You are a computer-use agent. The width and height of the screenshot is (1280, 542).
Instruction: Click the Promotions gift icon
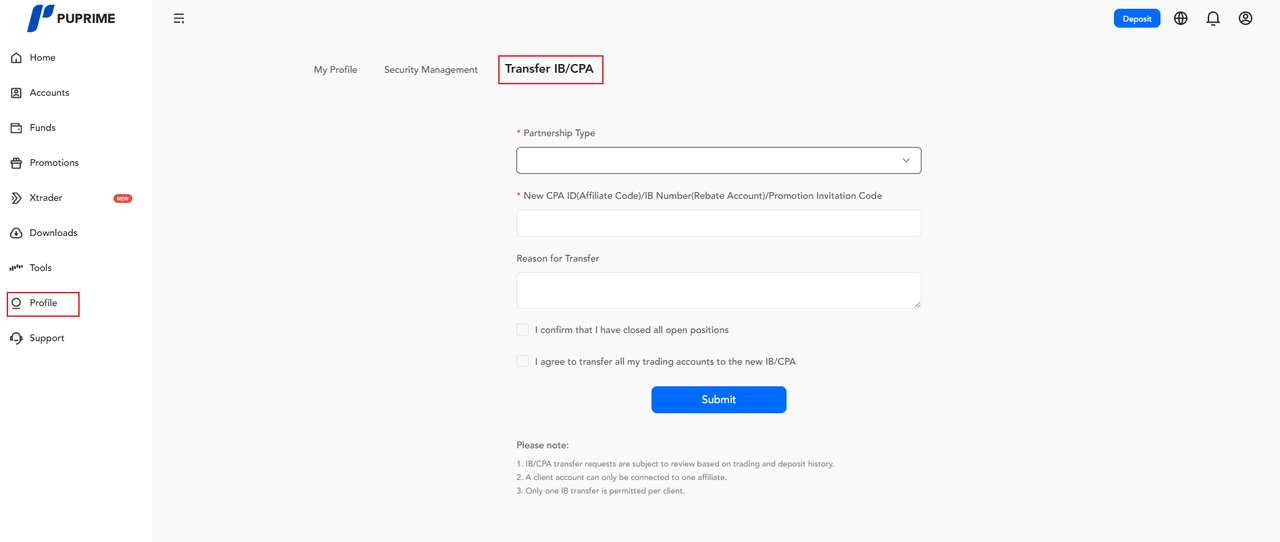[16, 163]
